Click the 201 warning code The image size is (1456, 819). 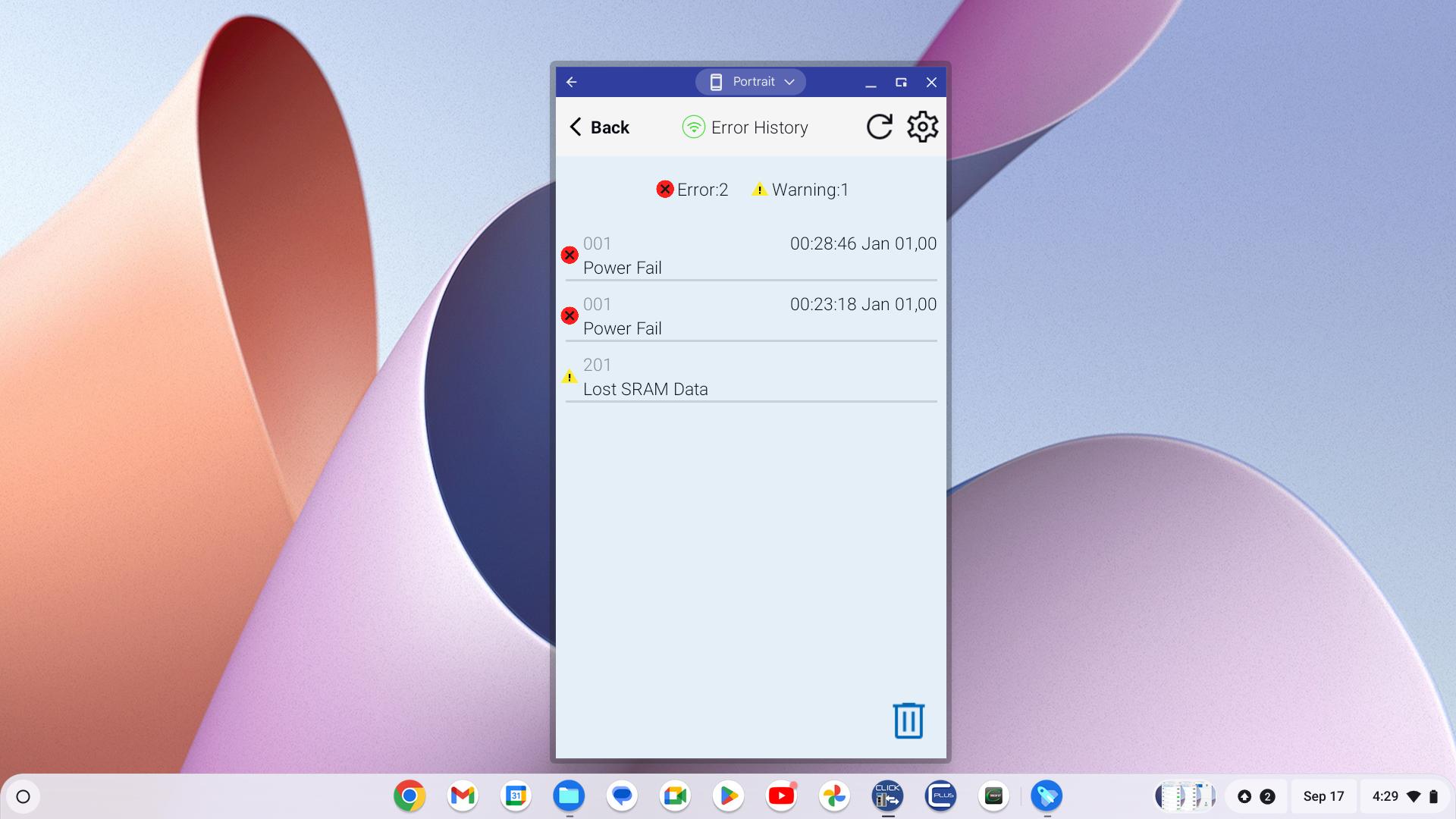[x=597, y=365]
